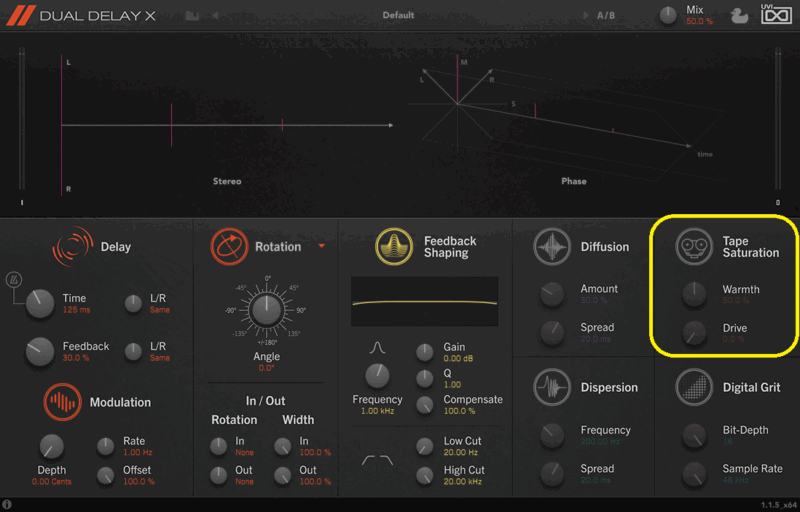Click the Phase view label
This screenshot has width=800, height=512.
(574, 182)
